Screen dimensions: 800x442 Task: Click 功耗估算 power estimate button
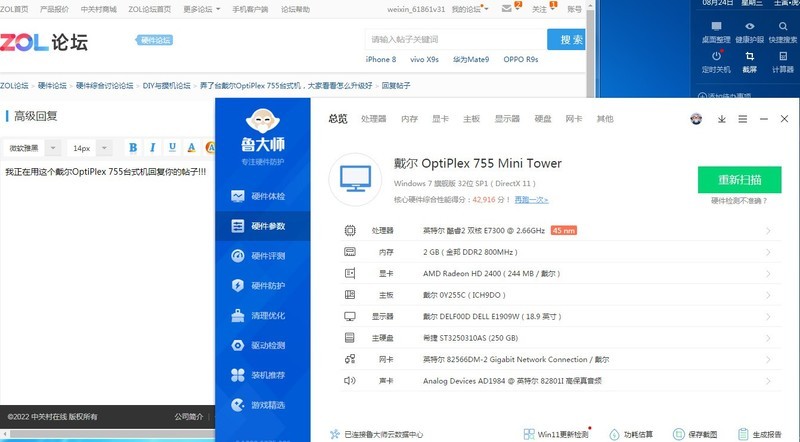click(x=631, y=434)
